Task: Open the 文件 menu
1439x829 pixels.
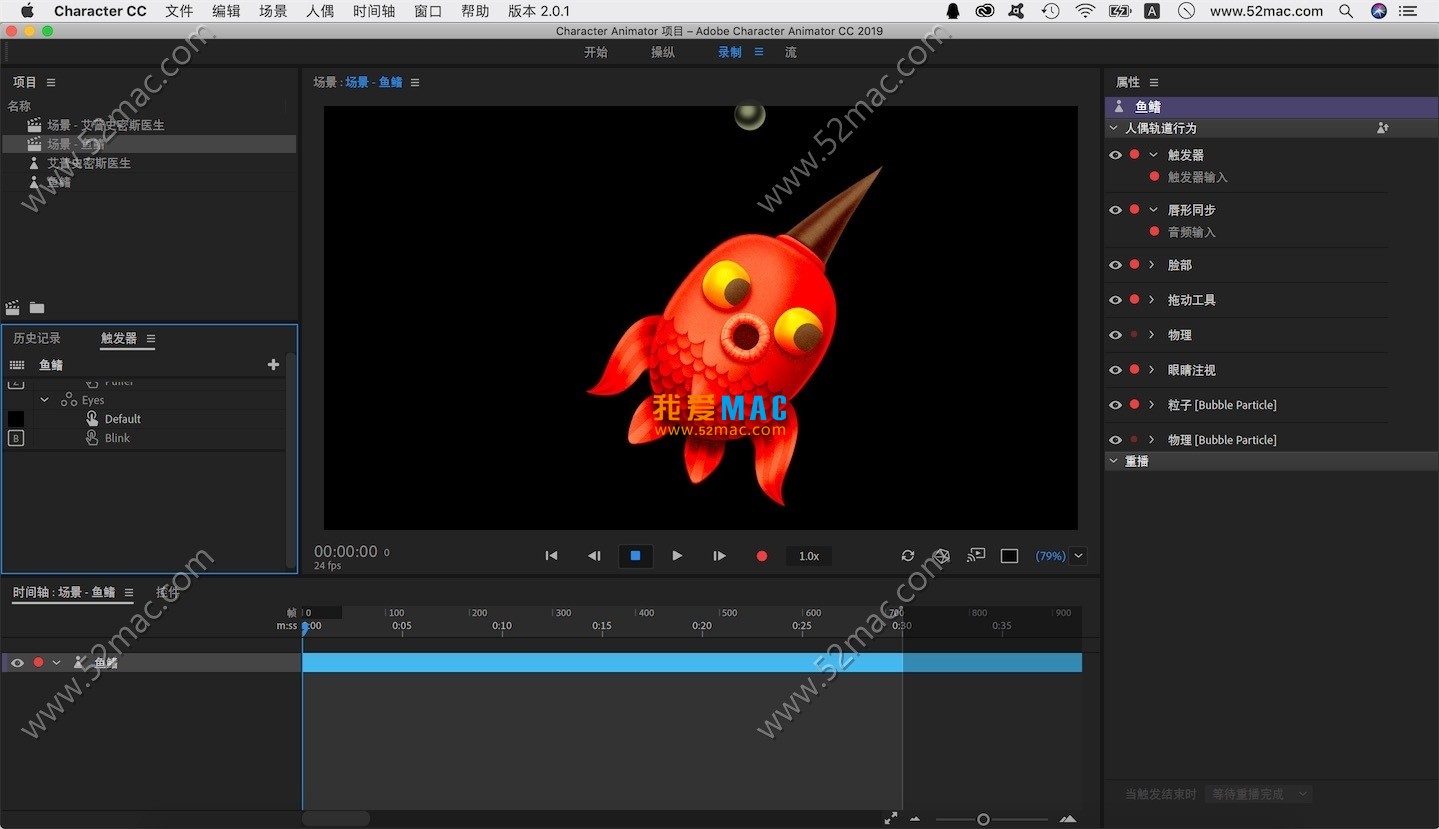Action: (x=179, y=11)
